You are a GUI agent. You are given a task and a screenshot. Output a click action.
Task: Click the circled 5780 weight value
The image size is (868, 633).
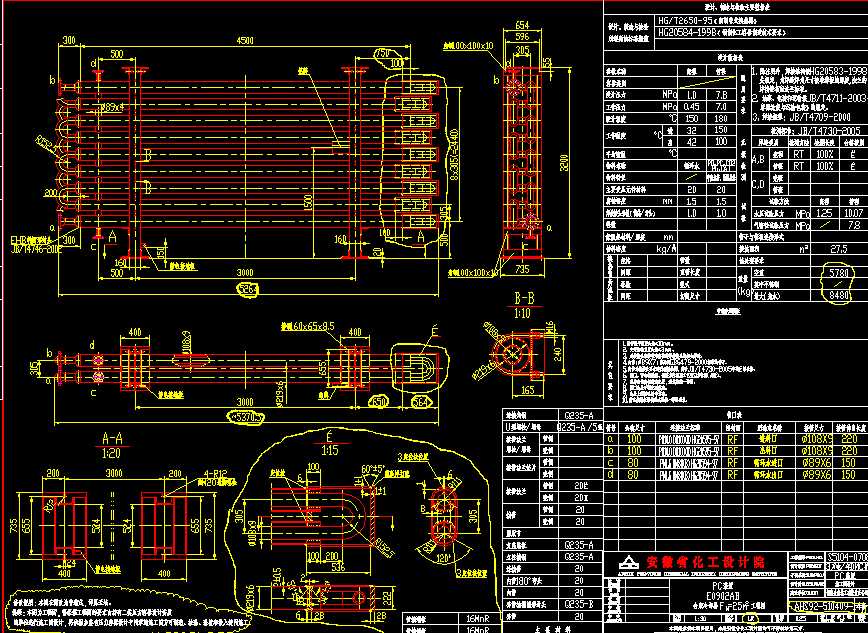click(x=838, y=274)
